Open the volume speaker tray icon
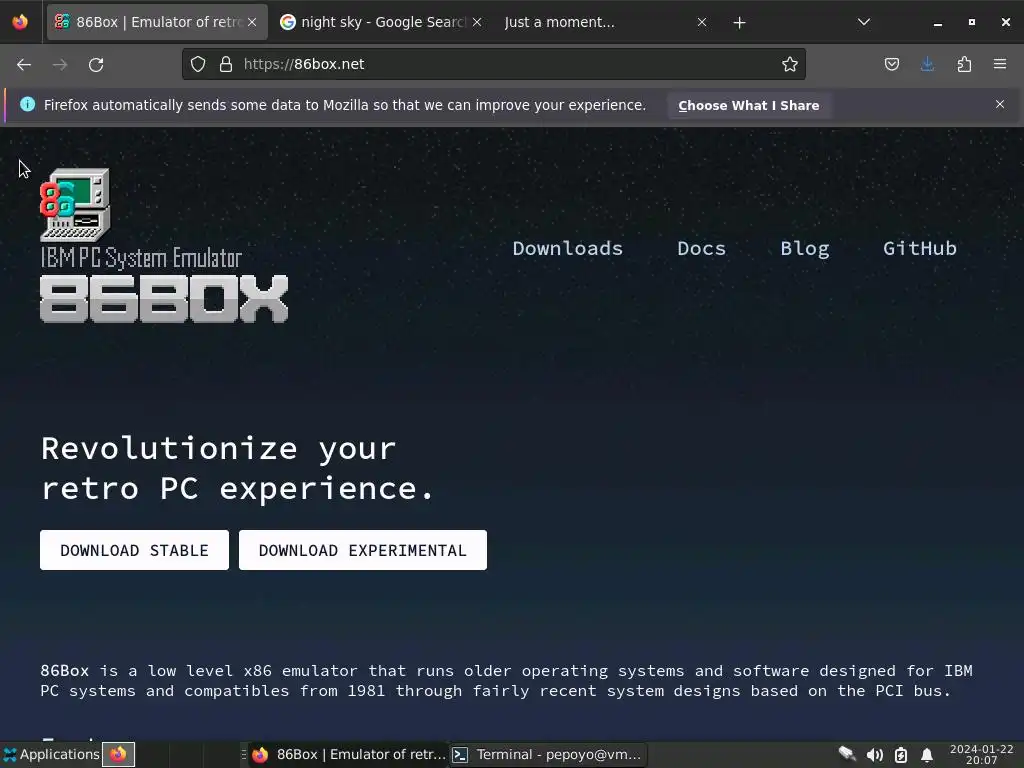The image size is (1024, 768). coord(874,755)
